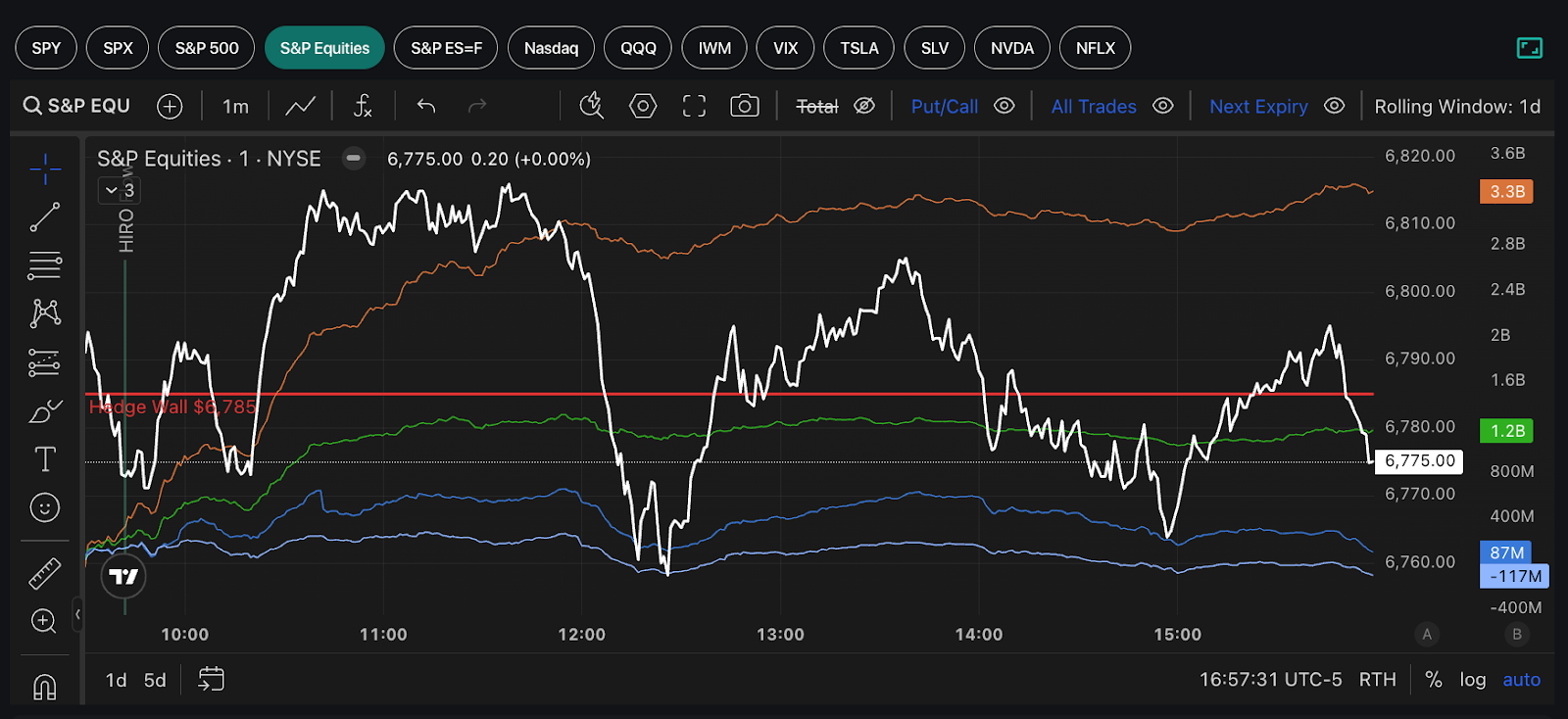This screenshot has width=1568, height=719.
Task: Select the brush drawing tool
Action: [45, 411]
